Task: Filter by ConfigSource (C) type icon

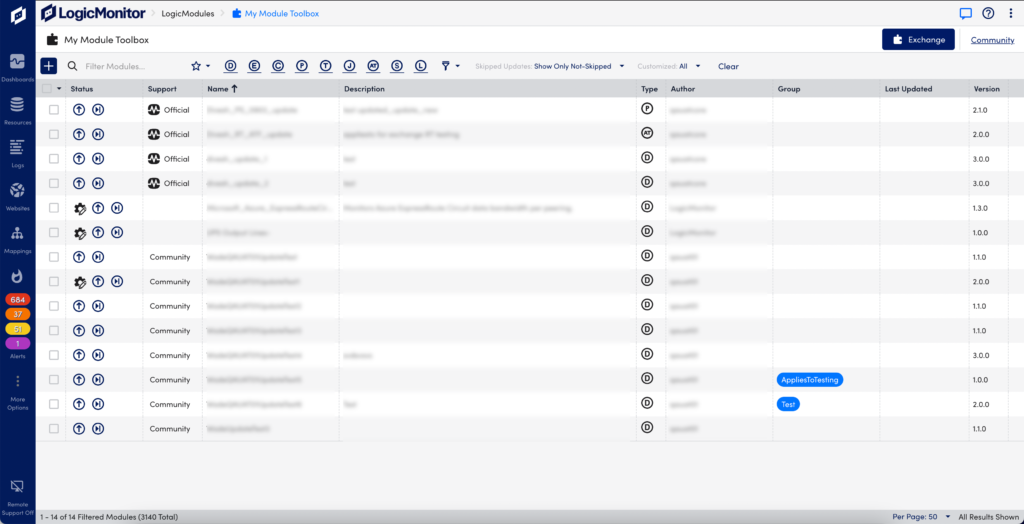Action: click(278, 66)
